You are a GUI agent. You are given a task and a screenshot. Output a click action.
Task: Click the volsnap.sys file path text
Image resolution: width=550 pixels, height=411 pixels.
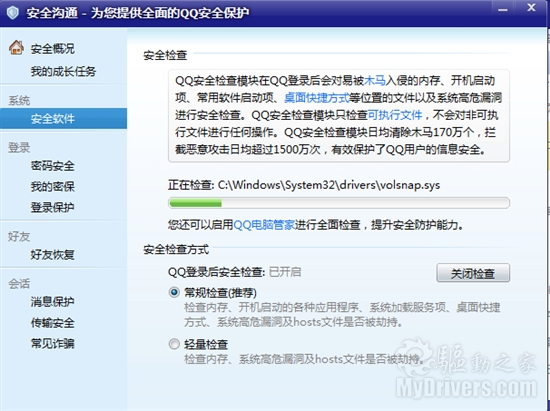tap(329, 185)
